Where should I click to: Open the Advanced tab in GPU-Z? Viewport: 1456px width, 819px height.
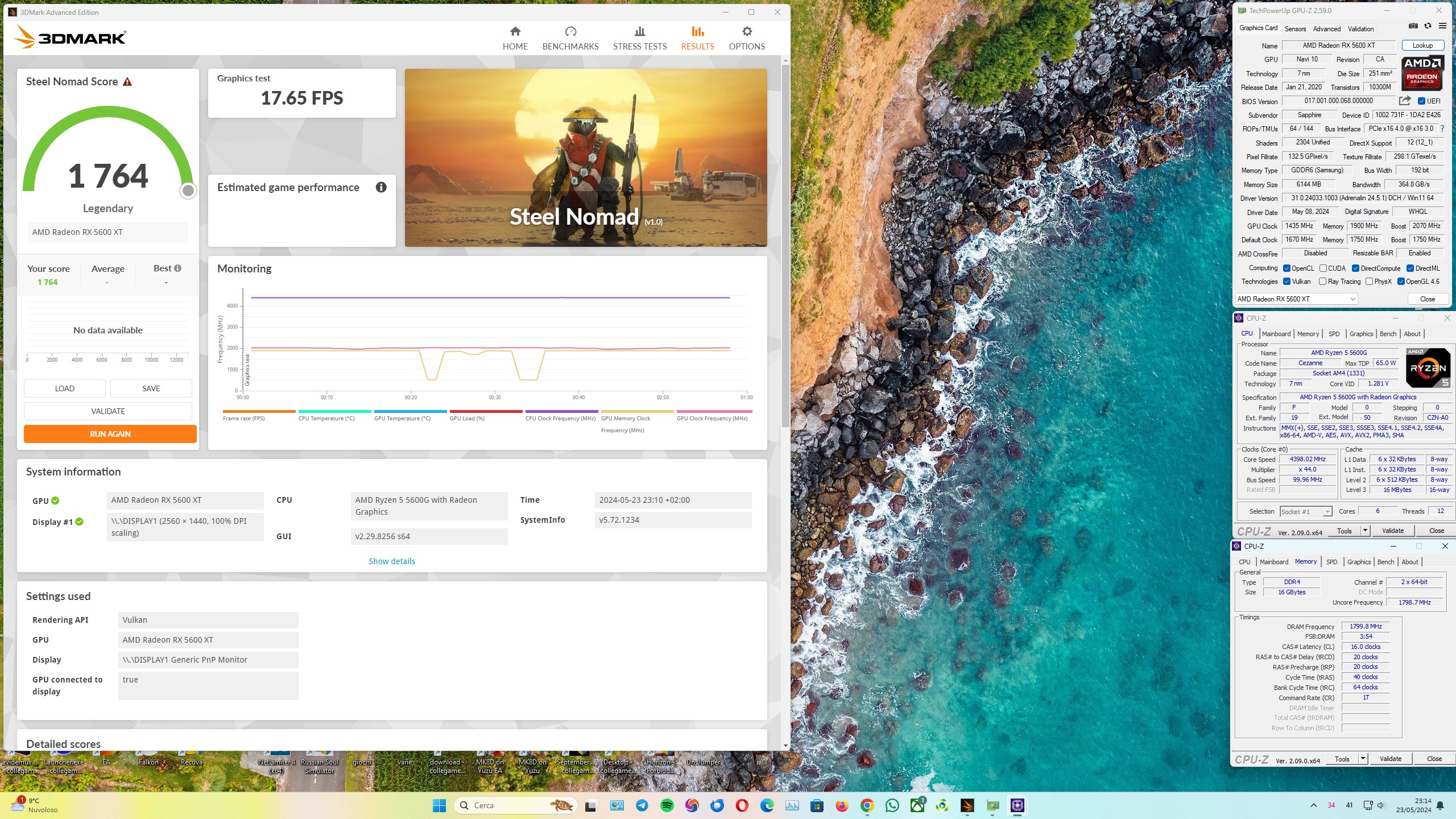point(1327,28)
